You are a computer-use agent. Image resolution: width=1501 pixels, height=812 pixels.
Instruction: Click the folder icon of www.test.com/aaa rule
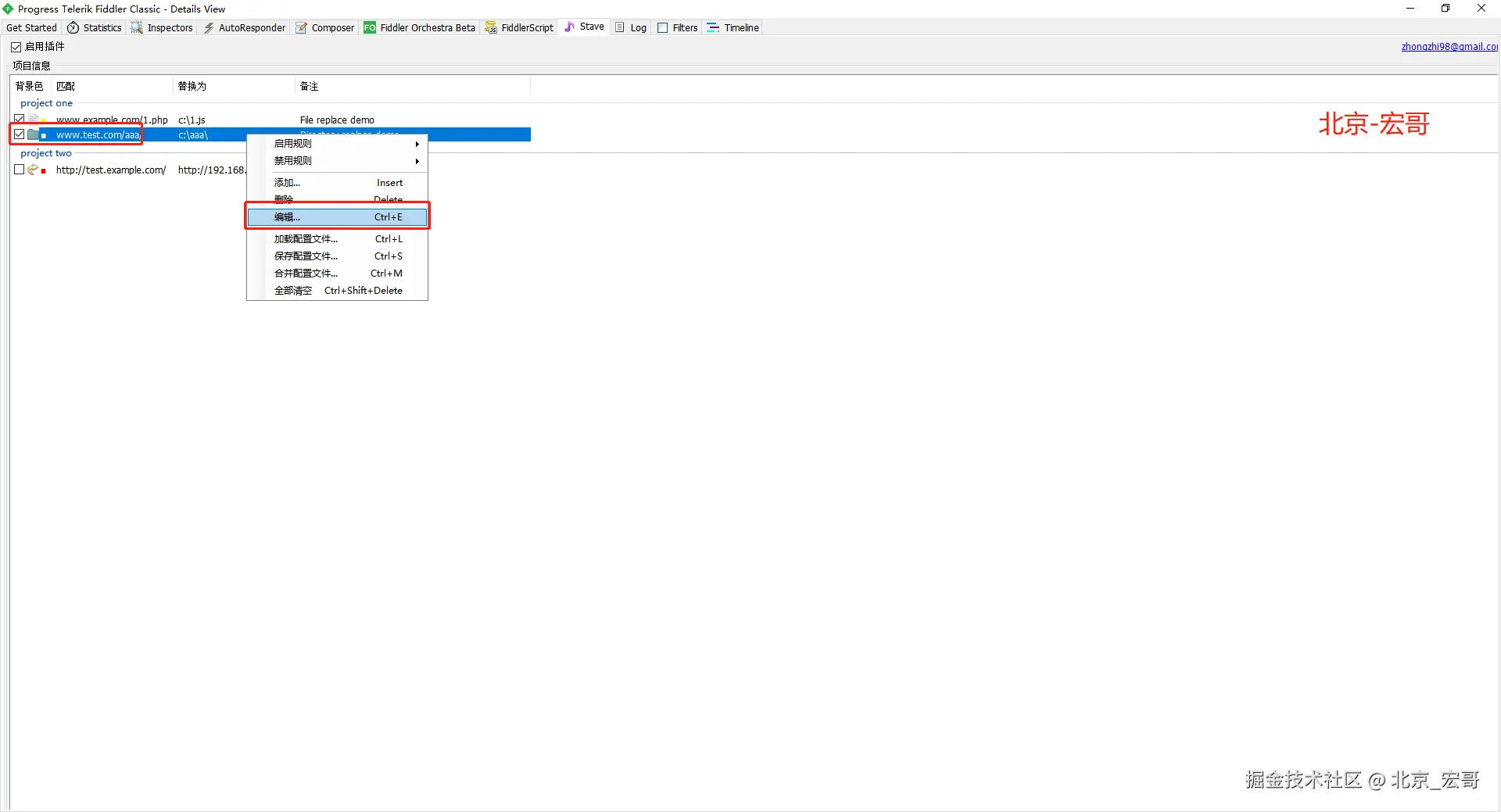click(33, 134)
